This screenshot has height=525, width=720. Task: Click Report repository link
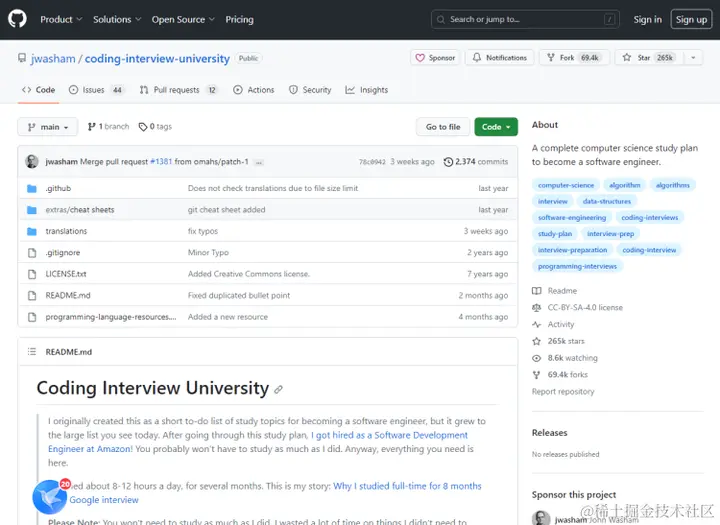pyautogui.click(x=563, y=392)
